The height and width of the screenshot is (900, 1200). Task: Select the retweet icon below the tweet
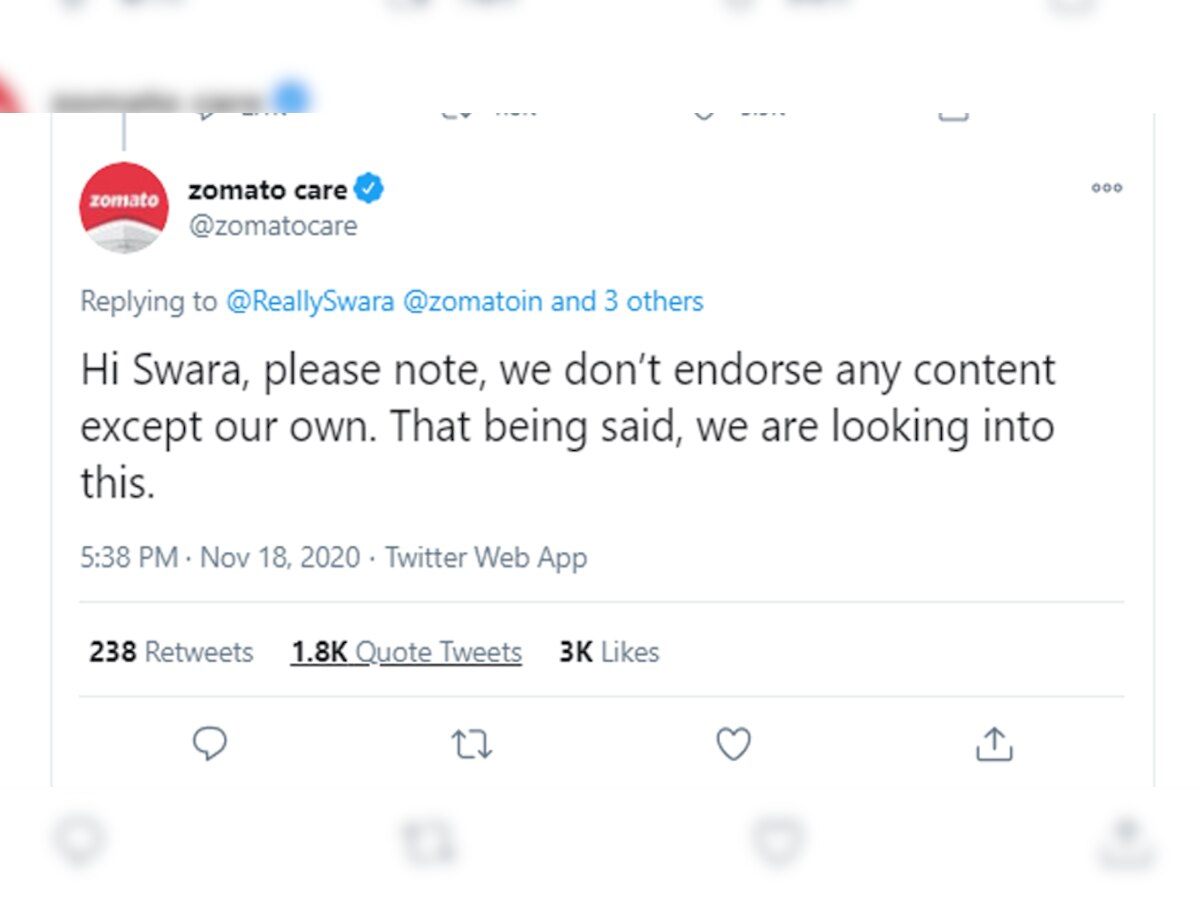pos(471,744)
